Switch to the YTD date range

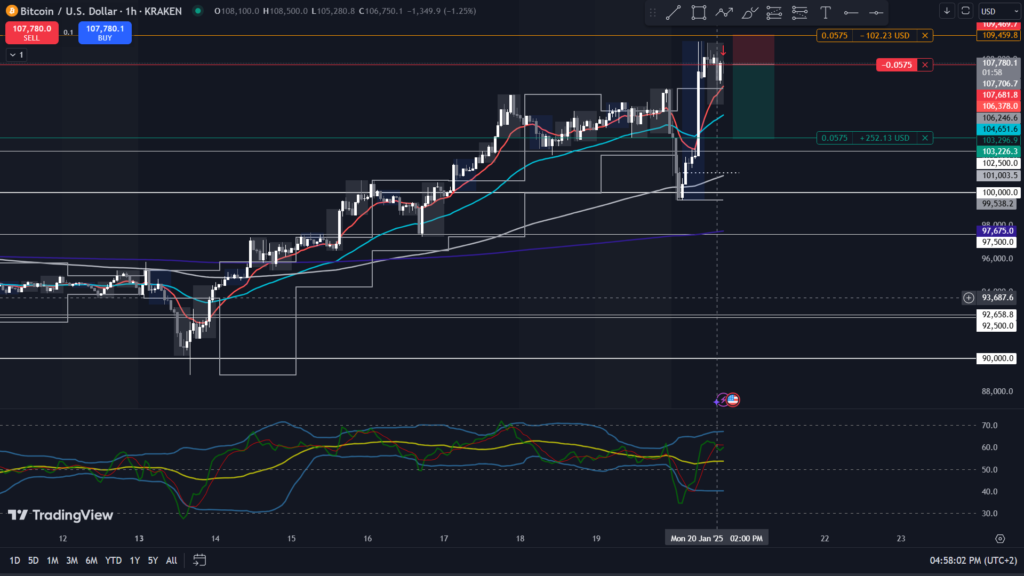[112, 560]
